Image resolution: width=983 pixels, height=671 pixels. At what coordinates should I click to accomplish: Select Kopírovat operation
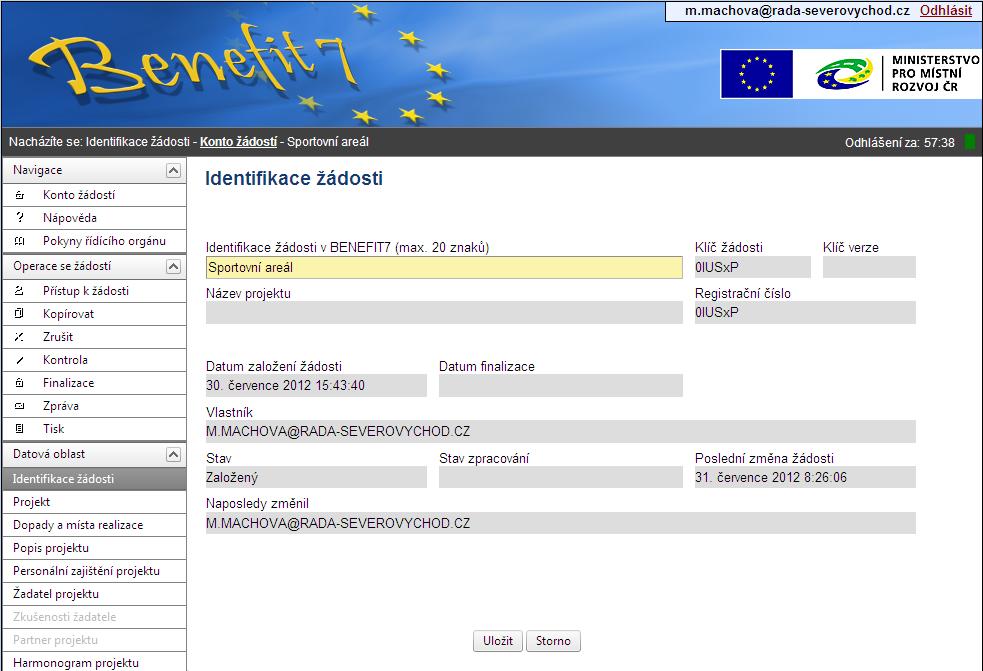pyautogui.click(x=94, y=314)
